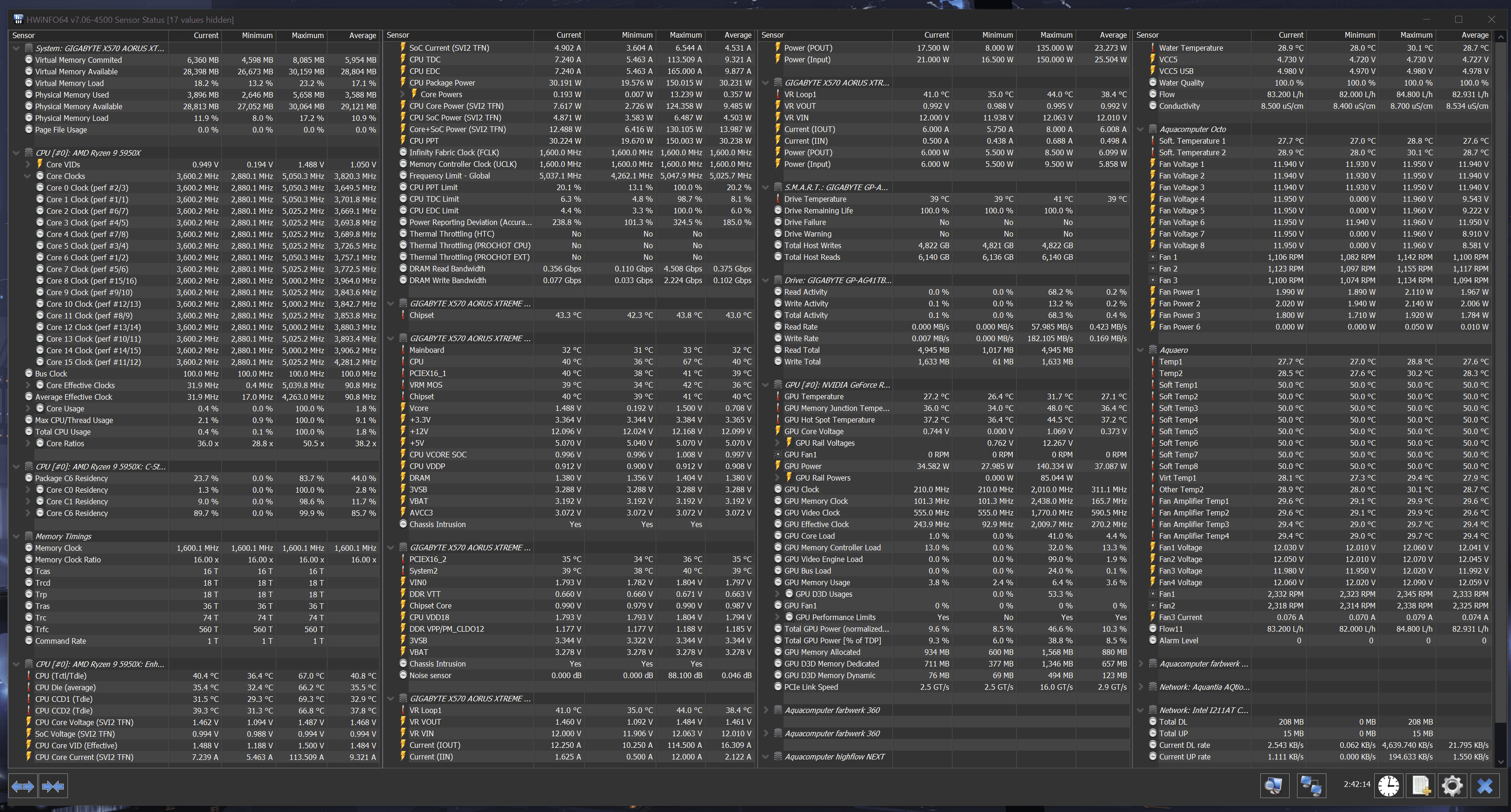Expand the Core VIDs row
This screenshot has width=1511, height=812.
coord(27,165)
